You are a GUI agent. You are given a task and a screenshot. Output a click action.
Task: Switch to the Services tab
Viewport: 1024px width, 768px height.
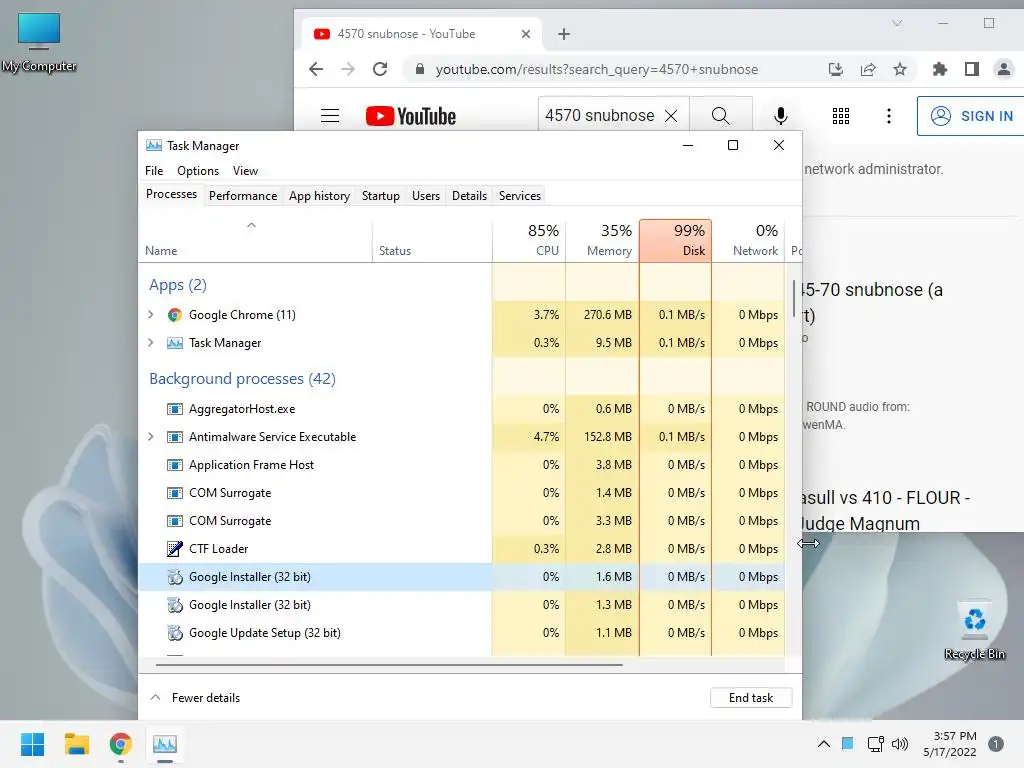click(520, 196)
